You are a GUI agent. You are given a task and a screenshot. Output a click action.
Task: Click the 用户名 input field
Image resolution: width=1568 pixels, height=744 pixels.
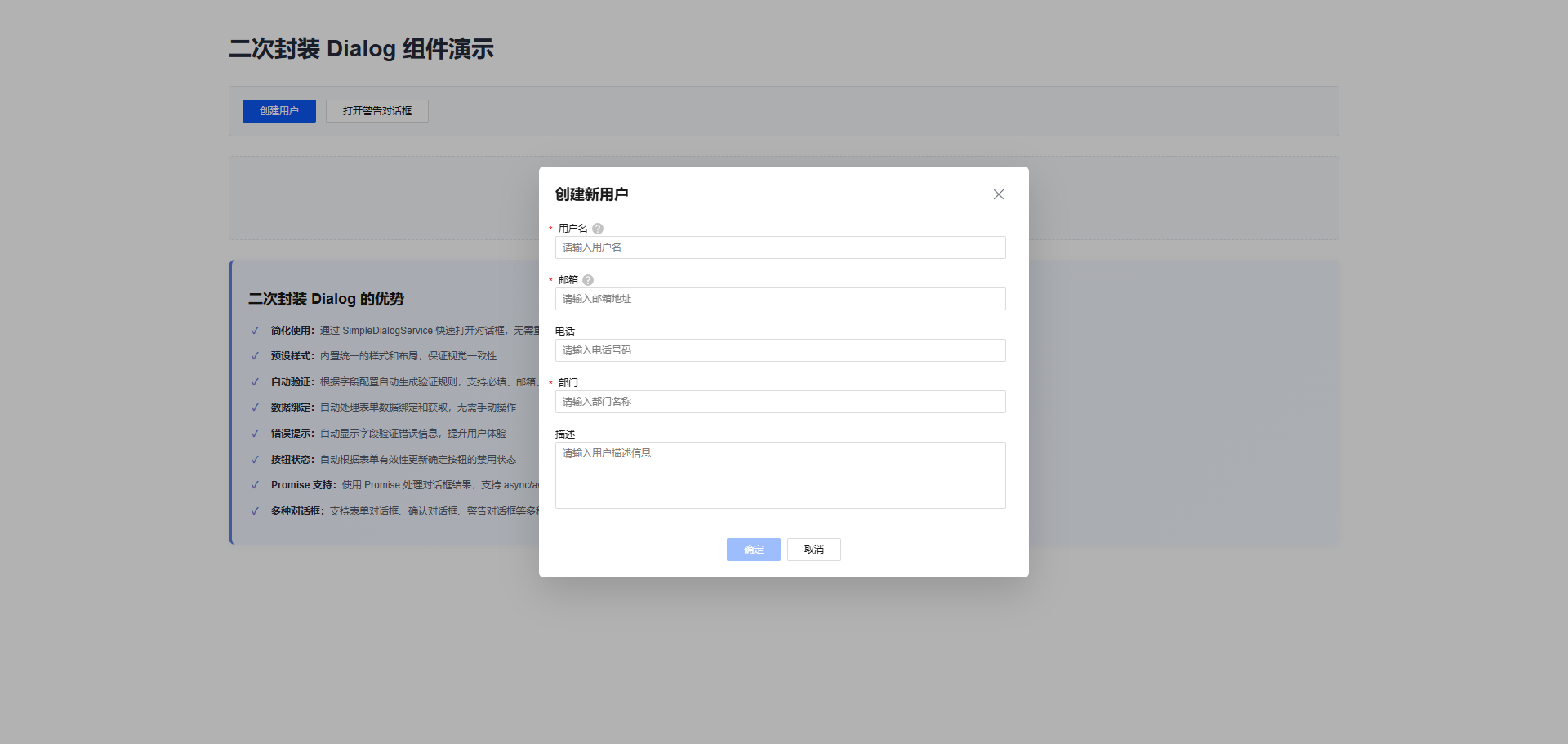coord(780,247)
